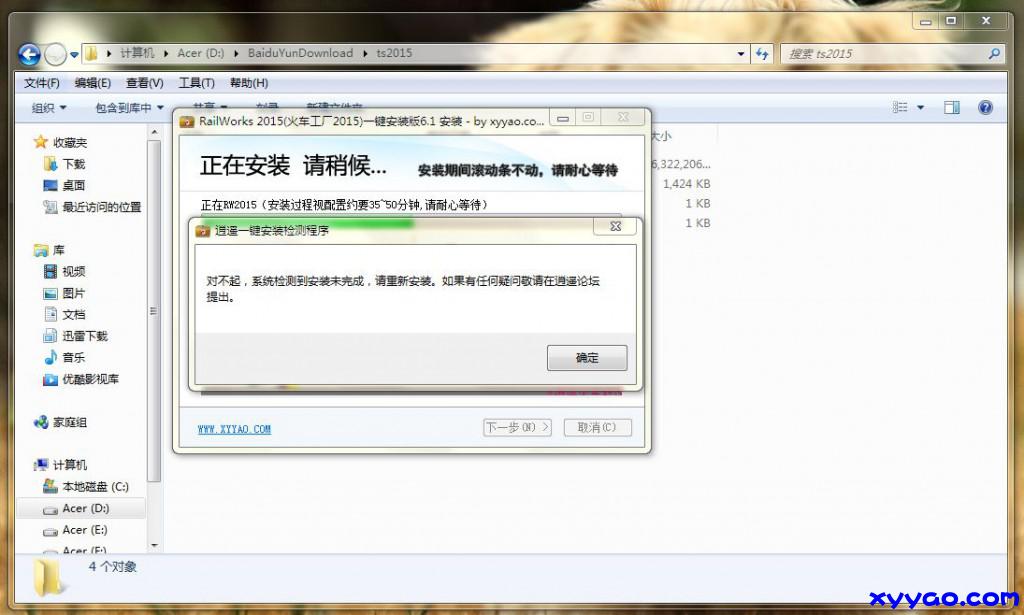Close the 逍遥一键安装检测程序 dialog

615,228
